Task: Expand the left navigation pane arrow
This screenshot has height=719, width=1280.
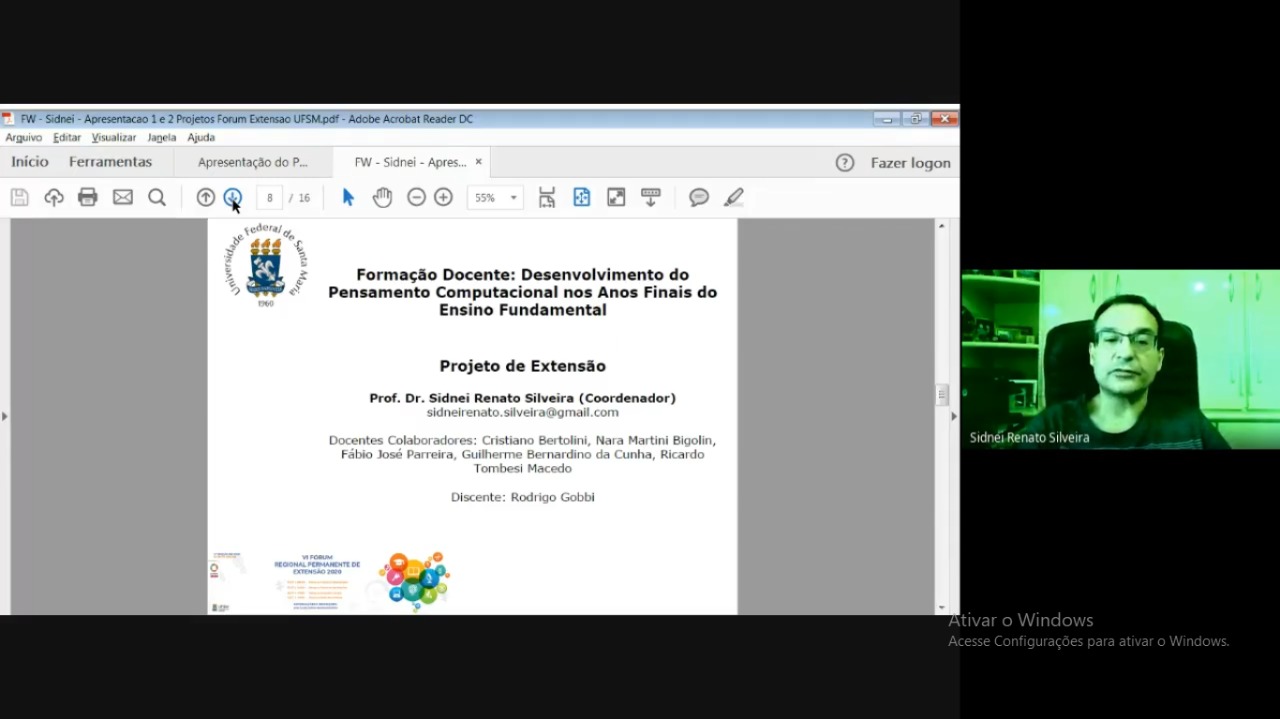Action: (x=4, y=416)
